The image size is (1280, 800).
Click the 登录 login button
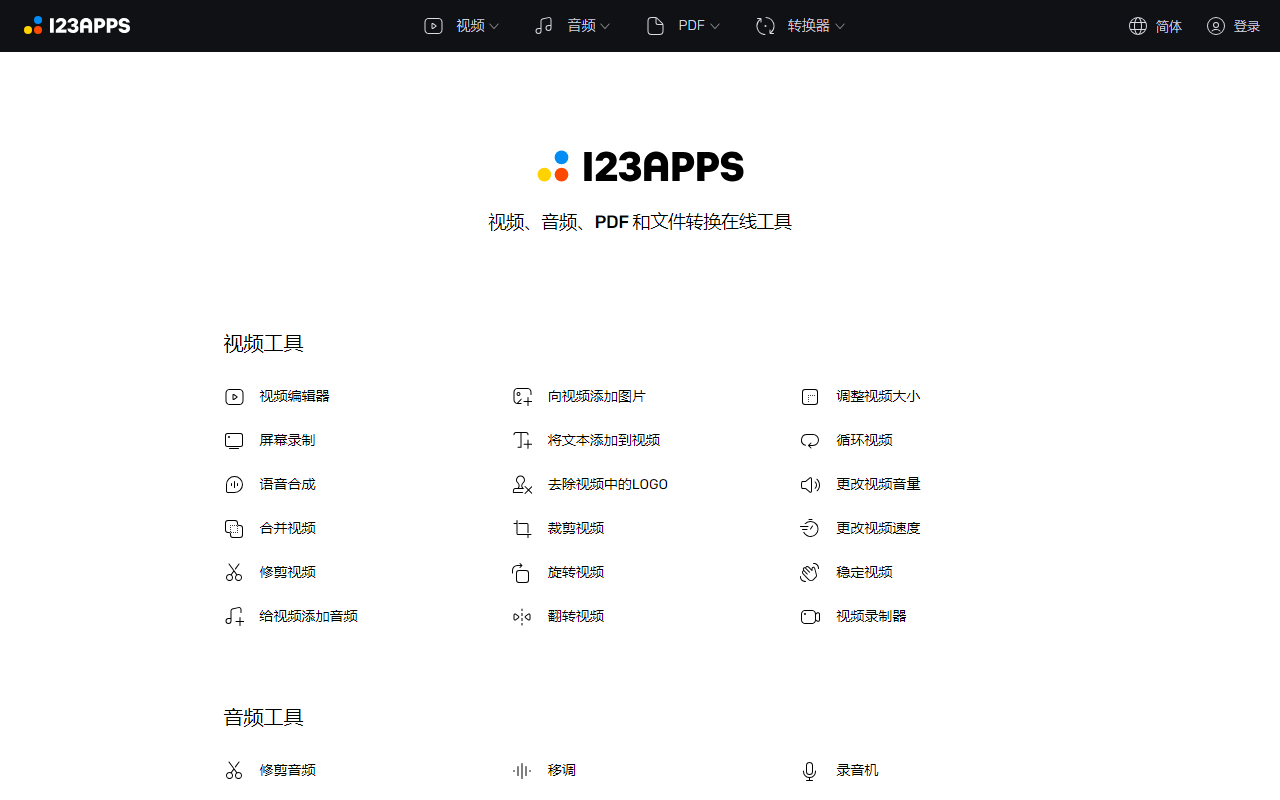1233,26
